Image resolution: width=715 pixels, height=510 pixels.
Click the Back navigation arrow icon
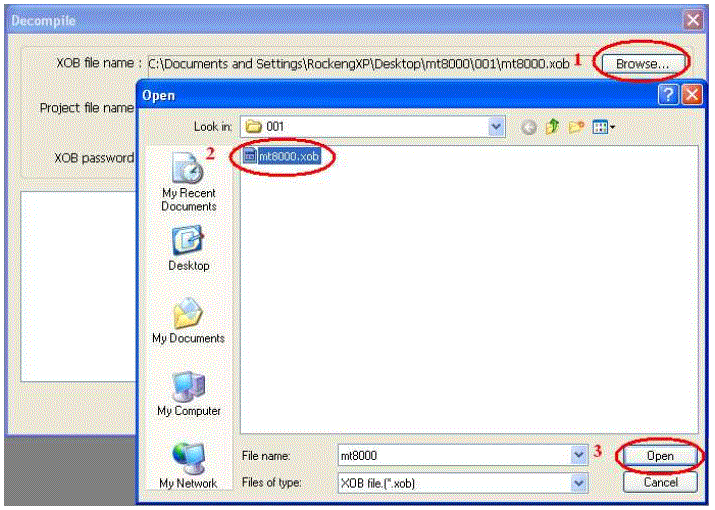point(528,127)
